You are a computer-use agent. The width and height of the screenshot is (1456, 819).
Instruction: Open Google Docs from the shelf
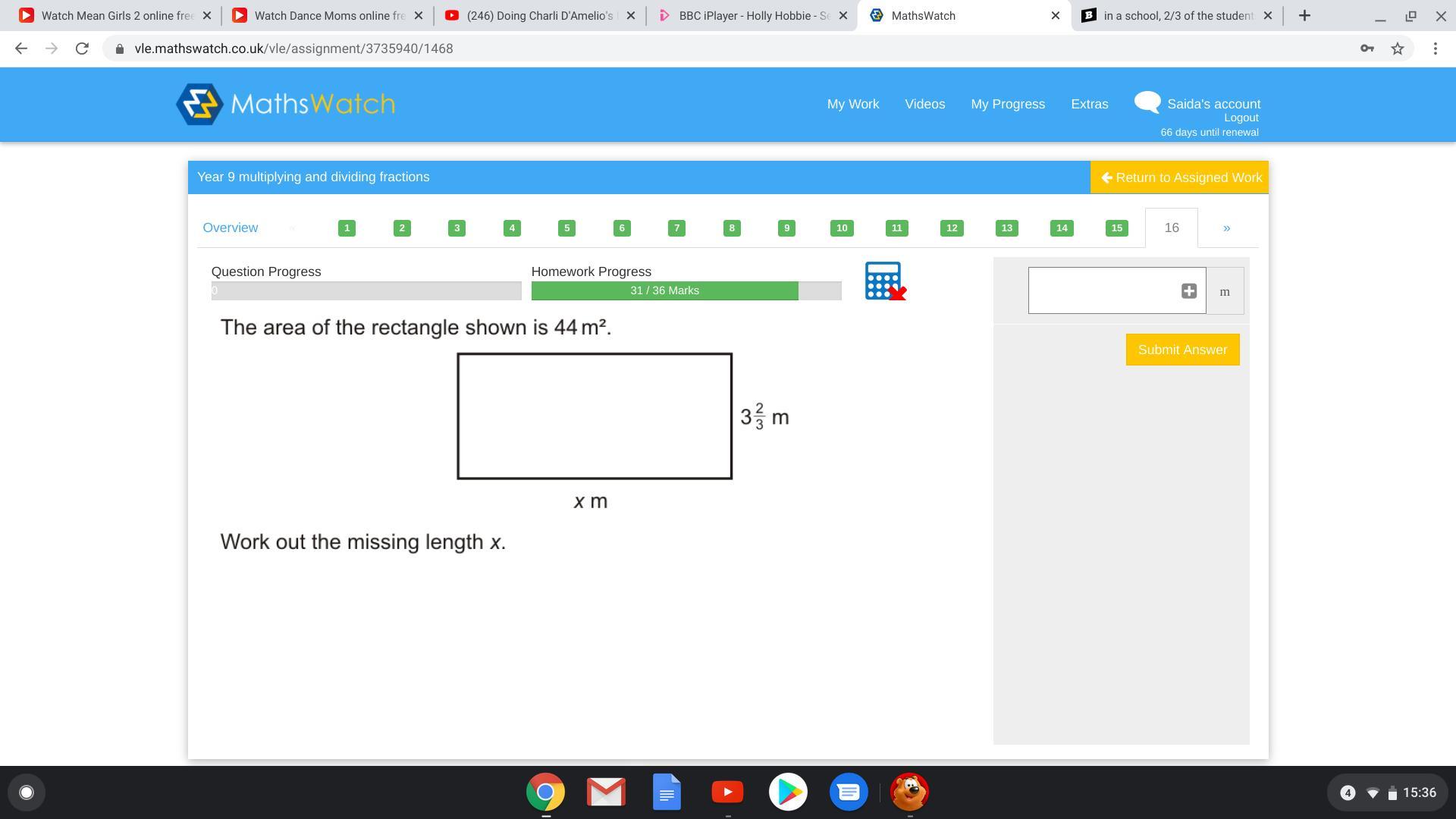(x=667, y=792)
